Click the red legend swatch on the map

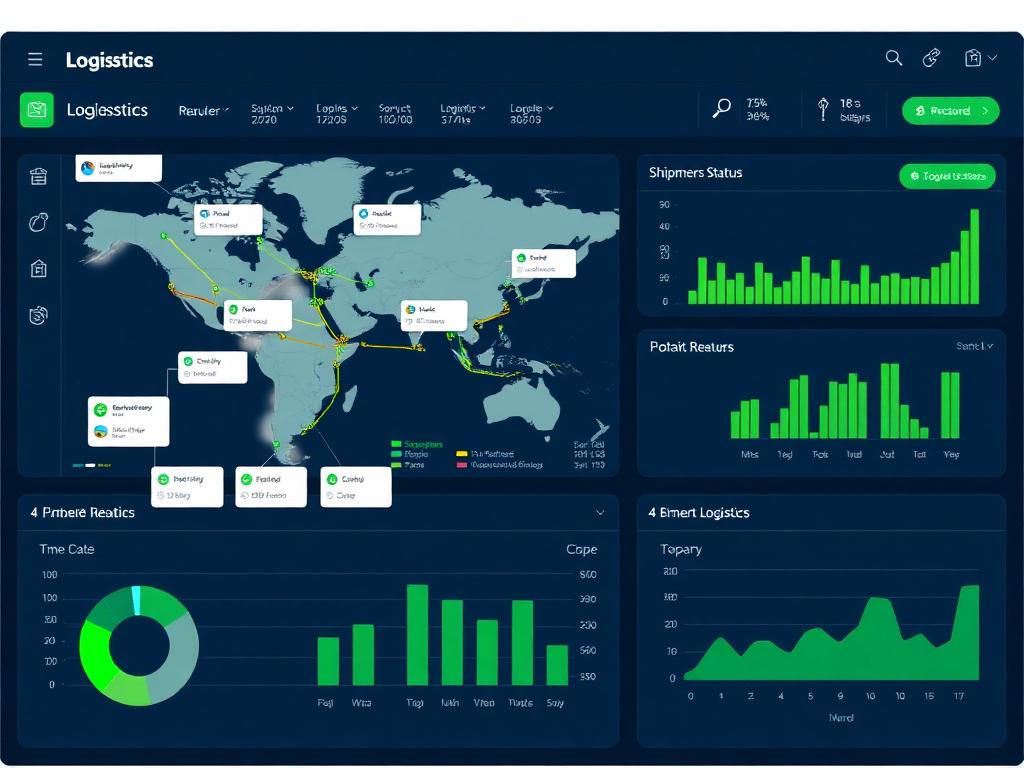(x=462, y=465)
